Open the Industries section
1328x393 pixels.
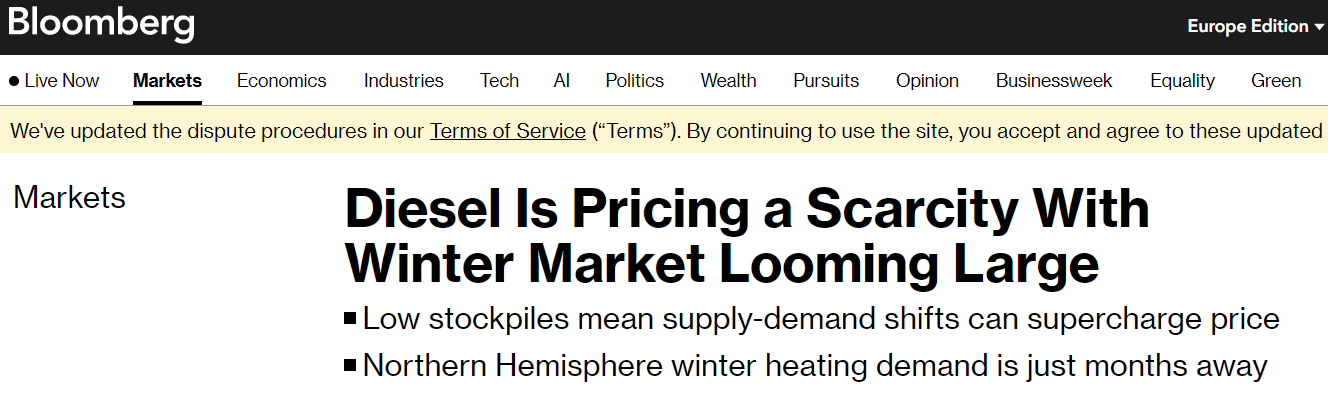click(x=404, y=81)
